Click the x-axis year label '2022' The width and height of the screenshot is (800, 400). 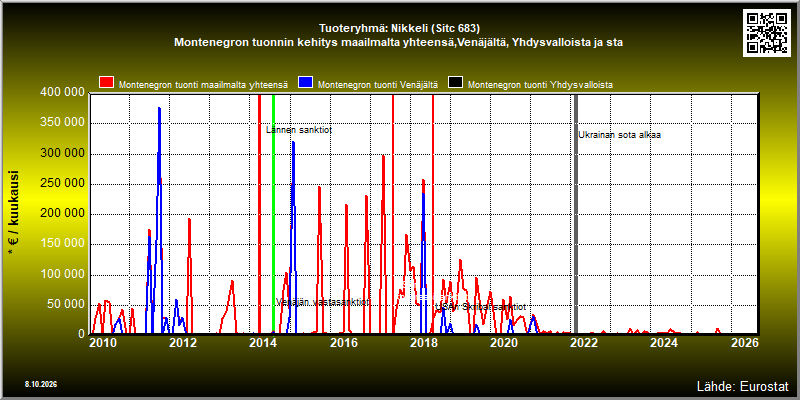(584, 343)
